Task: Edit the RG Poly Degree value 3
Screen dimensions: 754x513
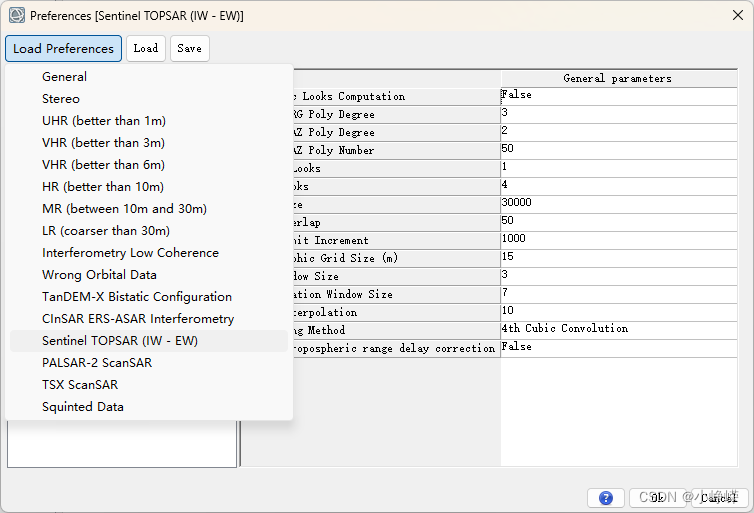Action: point(618,114)
